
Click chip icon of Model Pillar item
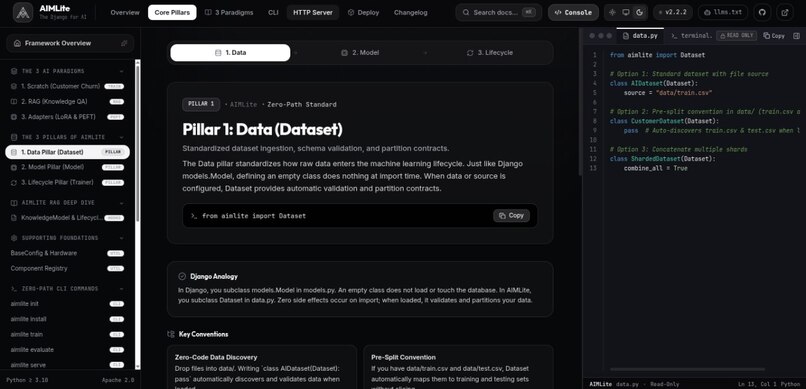click(x=14, y=168)
